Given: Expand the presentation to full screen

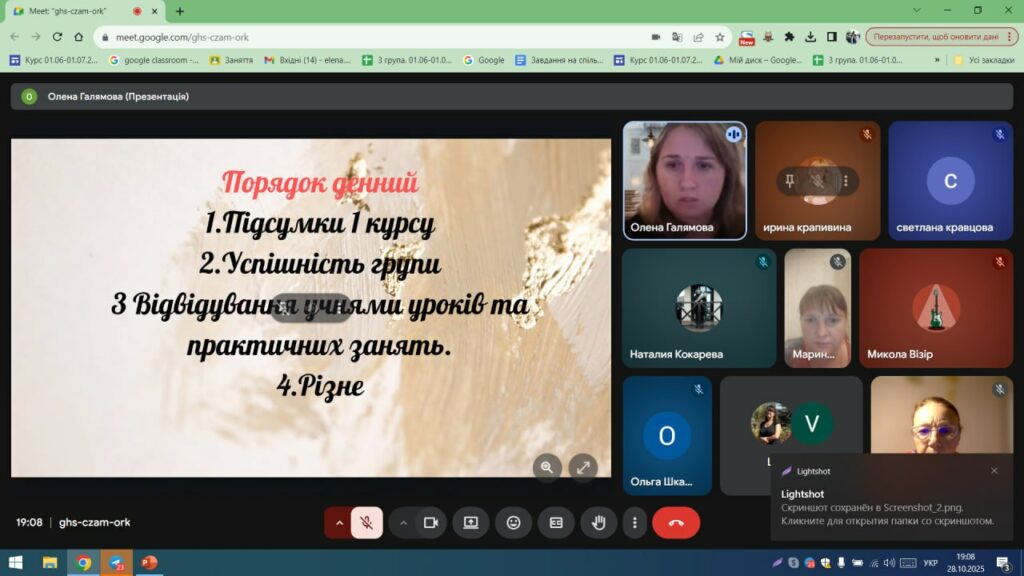Looking at the screenshot, I should click(582, 466).
